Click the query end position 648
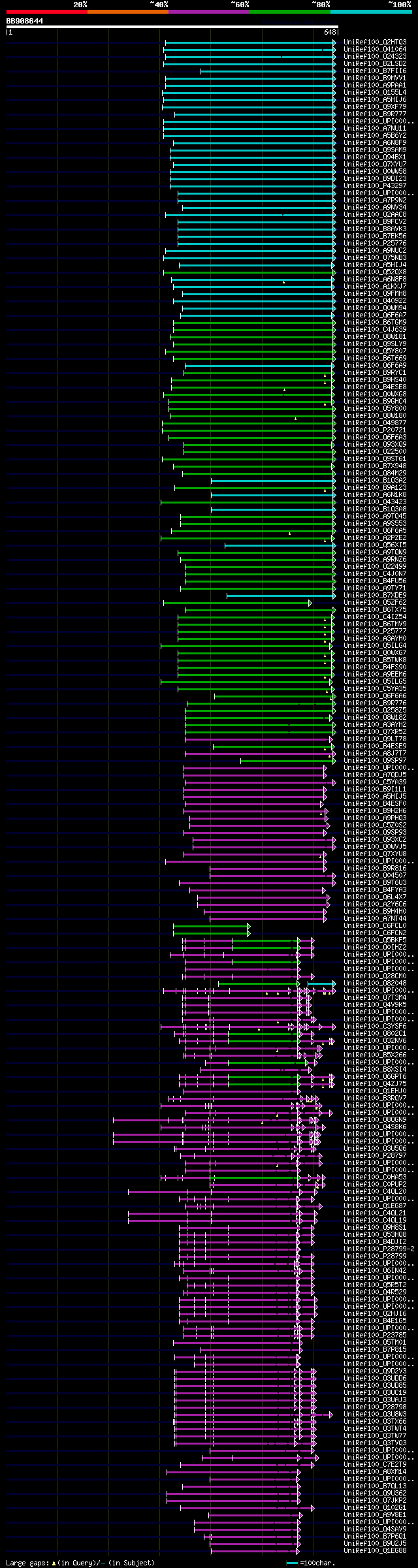The width and height of the screenshot is (418, 1568). (x=330, y=32)
